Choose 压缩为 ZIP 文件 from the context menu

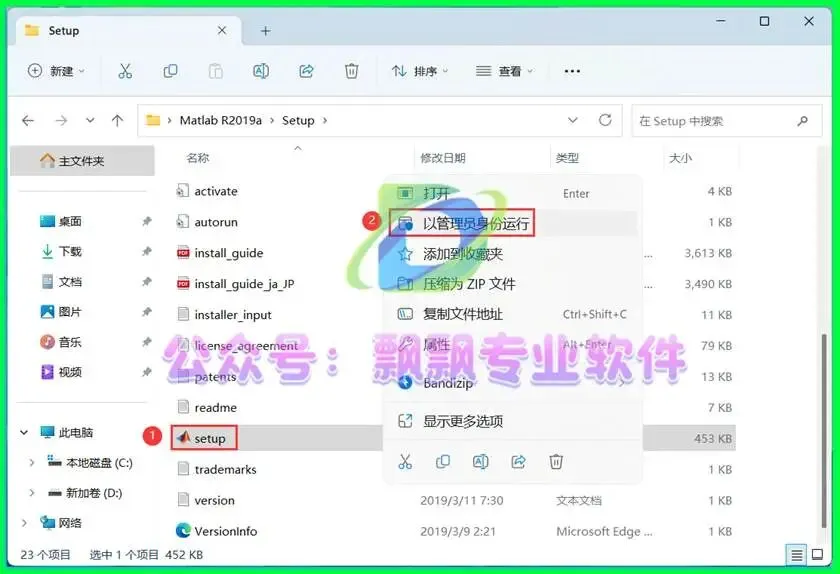pos(513,284)
